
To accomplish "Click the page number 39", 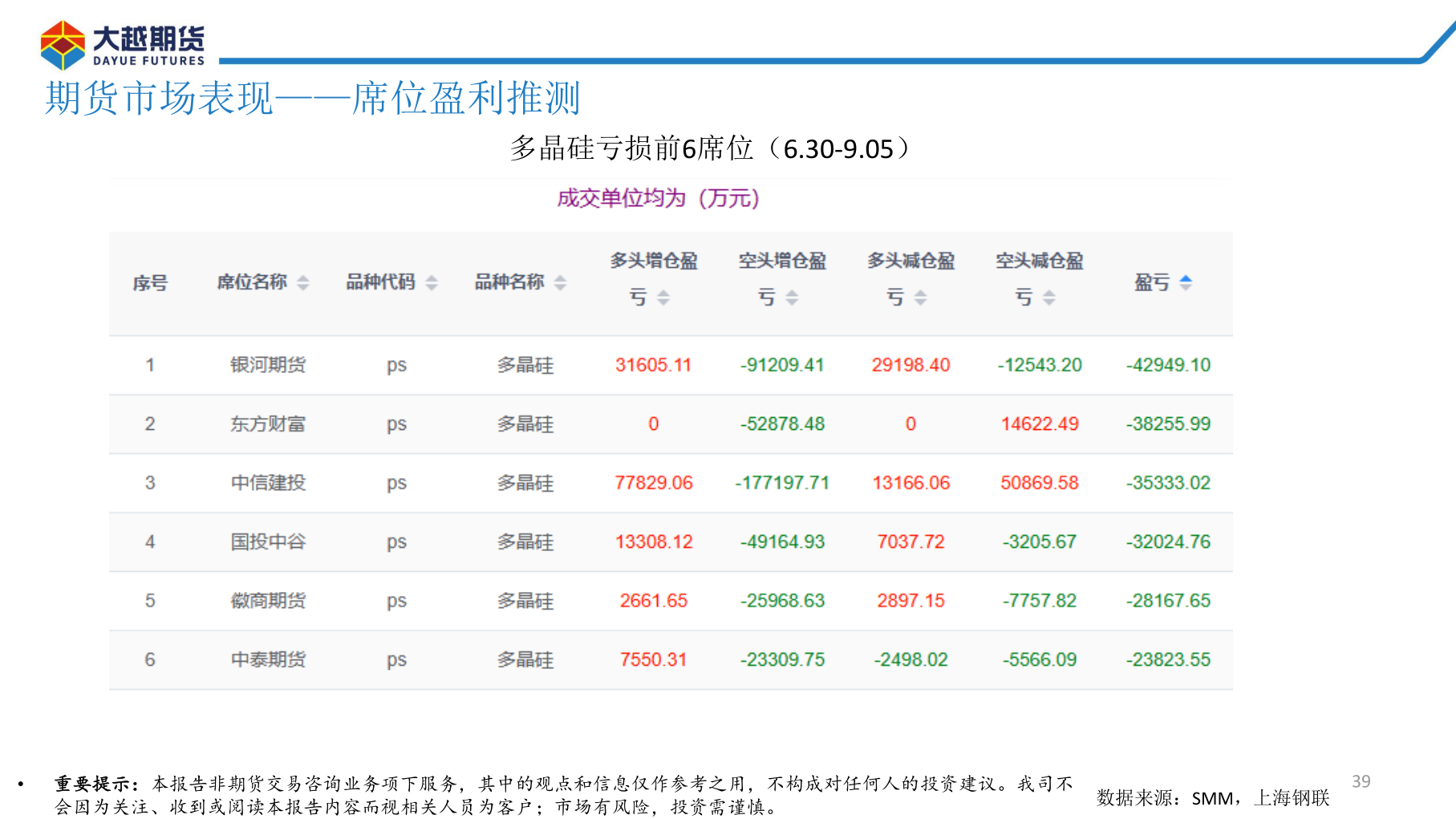I will click(1362, 779).
